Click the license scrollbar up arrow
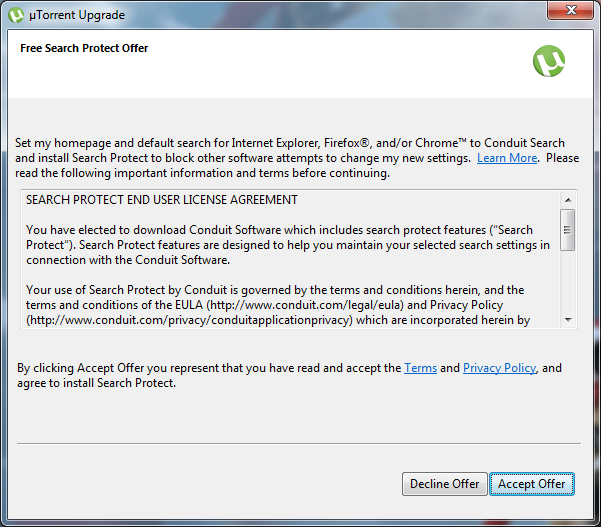Screen dimensions: 601x527 (568, 200)
